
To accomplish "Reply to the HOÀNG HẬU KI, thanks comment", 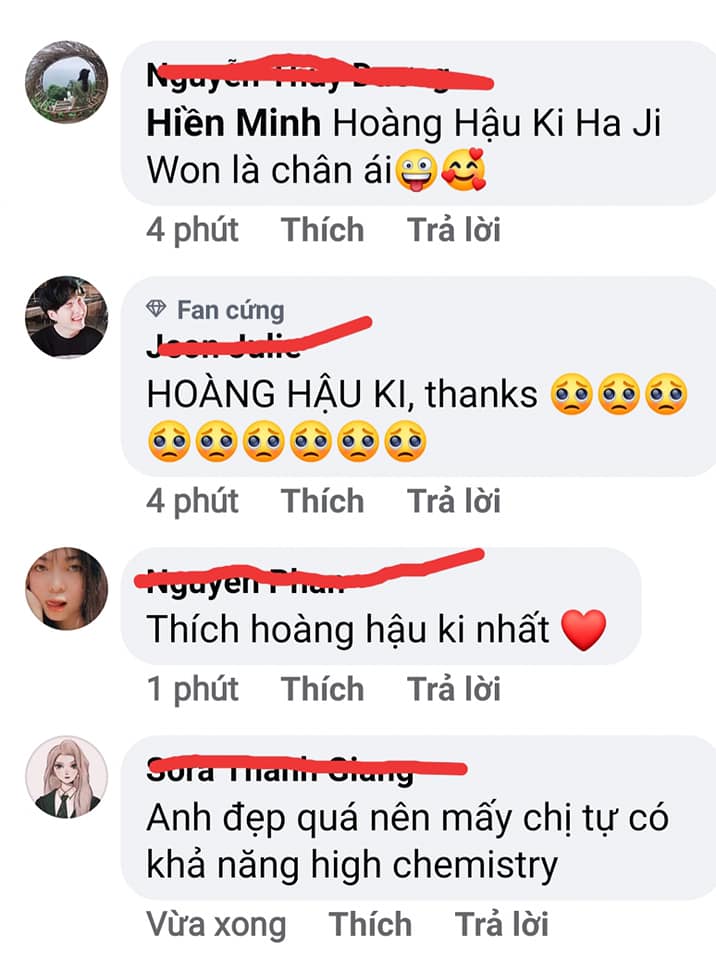I will pos(454,501).
